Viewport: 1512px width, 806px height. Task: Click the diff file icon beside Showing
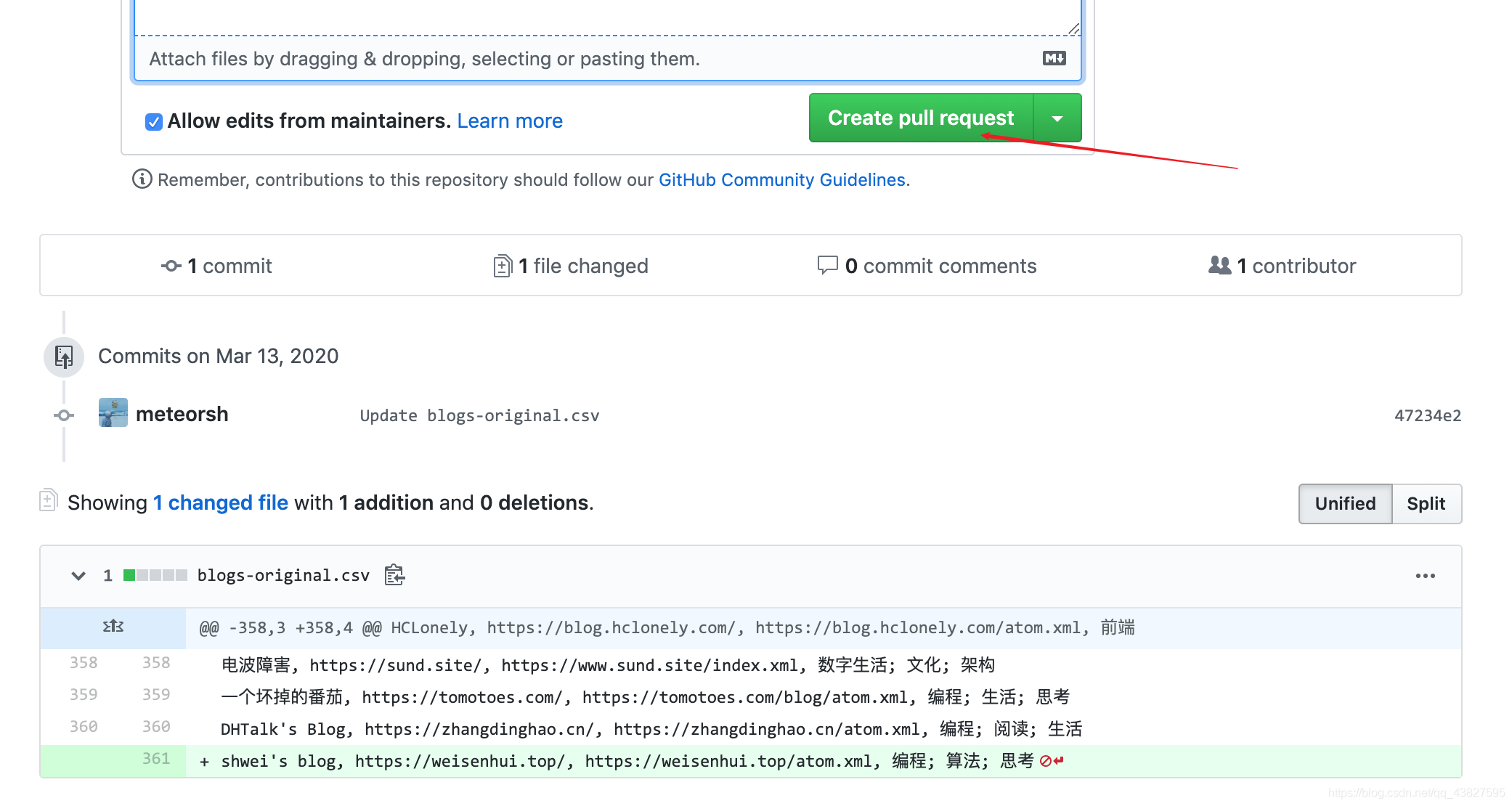pyautogui.click(x=48, y=500)
